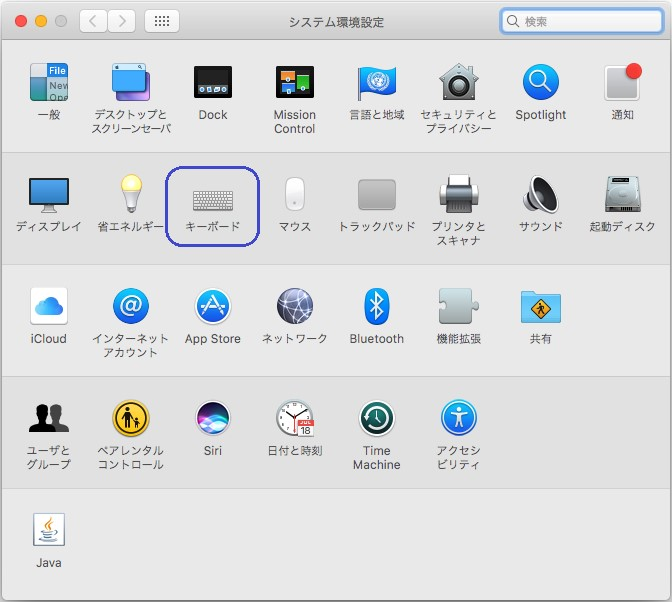The image size is (672, 602).
Task: Open セキュリティとプライバシー settings
Action: (x=458, y=83)
